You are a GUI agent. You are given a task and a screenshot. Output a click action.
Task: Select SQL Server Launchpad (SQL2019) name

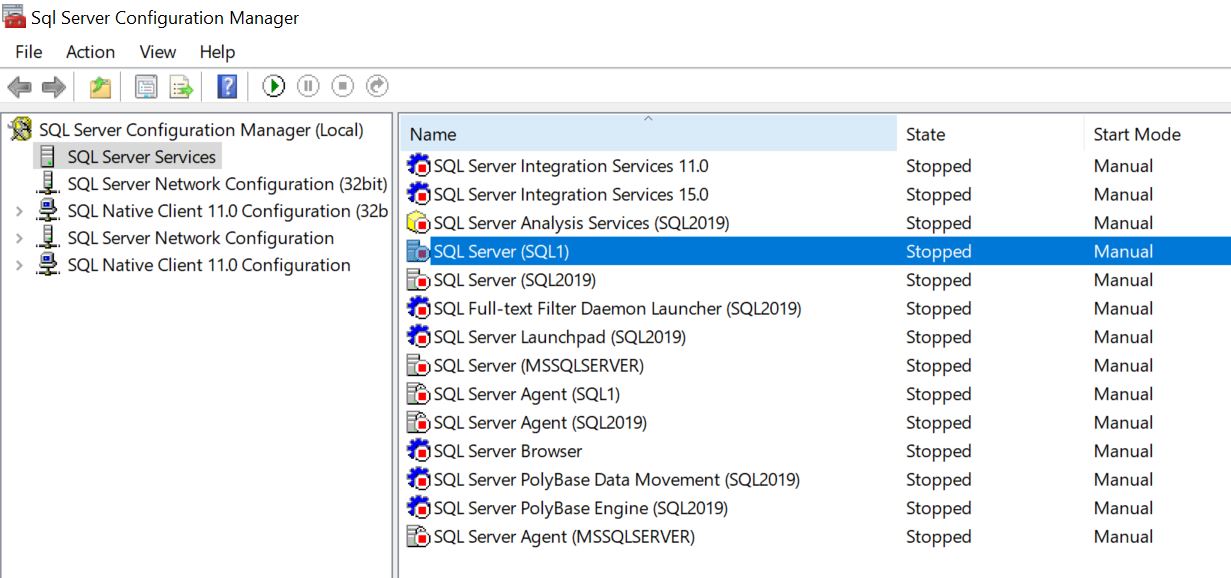(559, 337)
